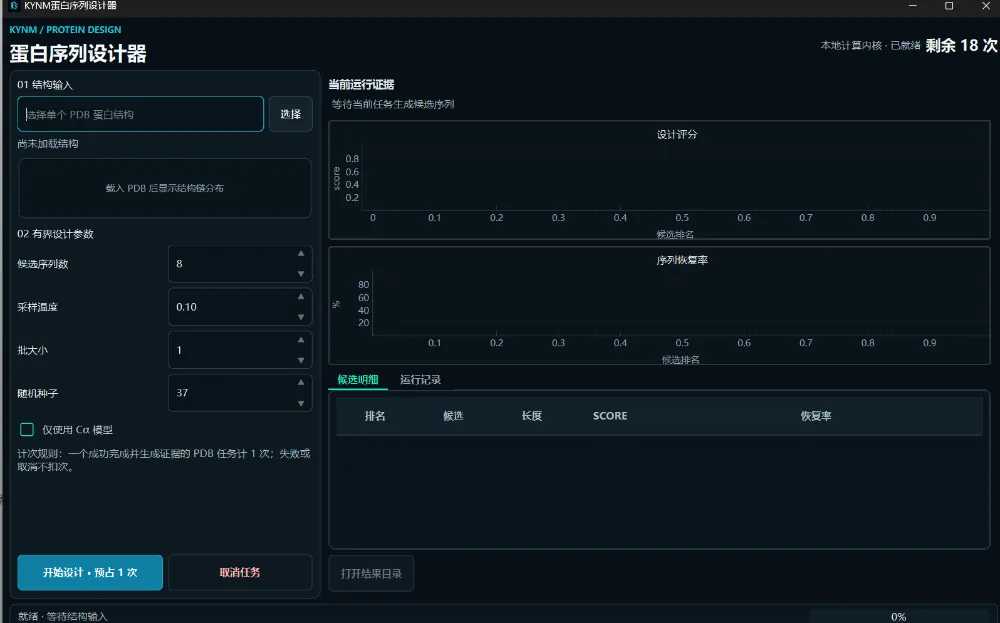Sort table by the 长度 column header
The width and height of the screenshot is (1000, 623).
tap(532, 416)
